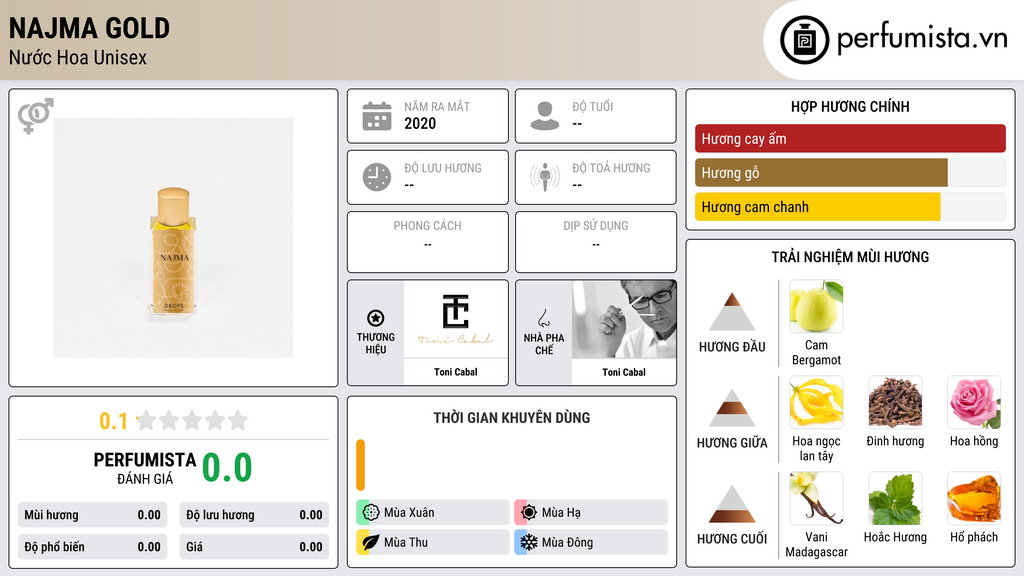Click the Hương cay ấm red bar
1024x576 pixels.
tap(850, 138)
